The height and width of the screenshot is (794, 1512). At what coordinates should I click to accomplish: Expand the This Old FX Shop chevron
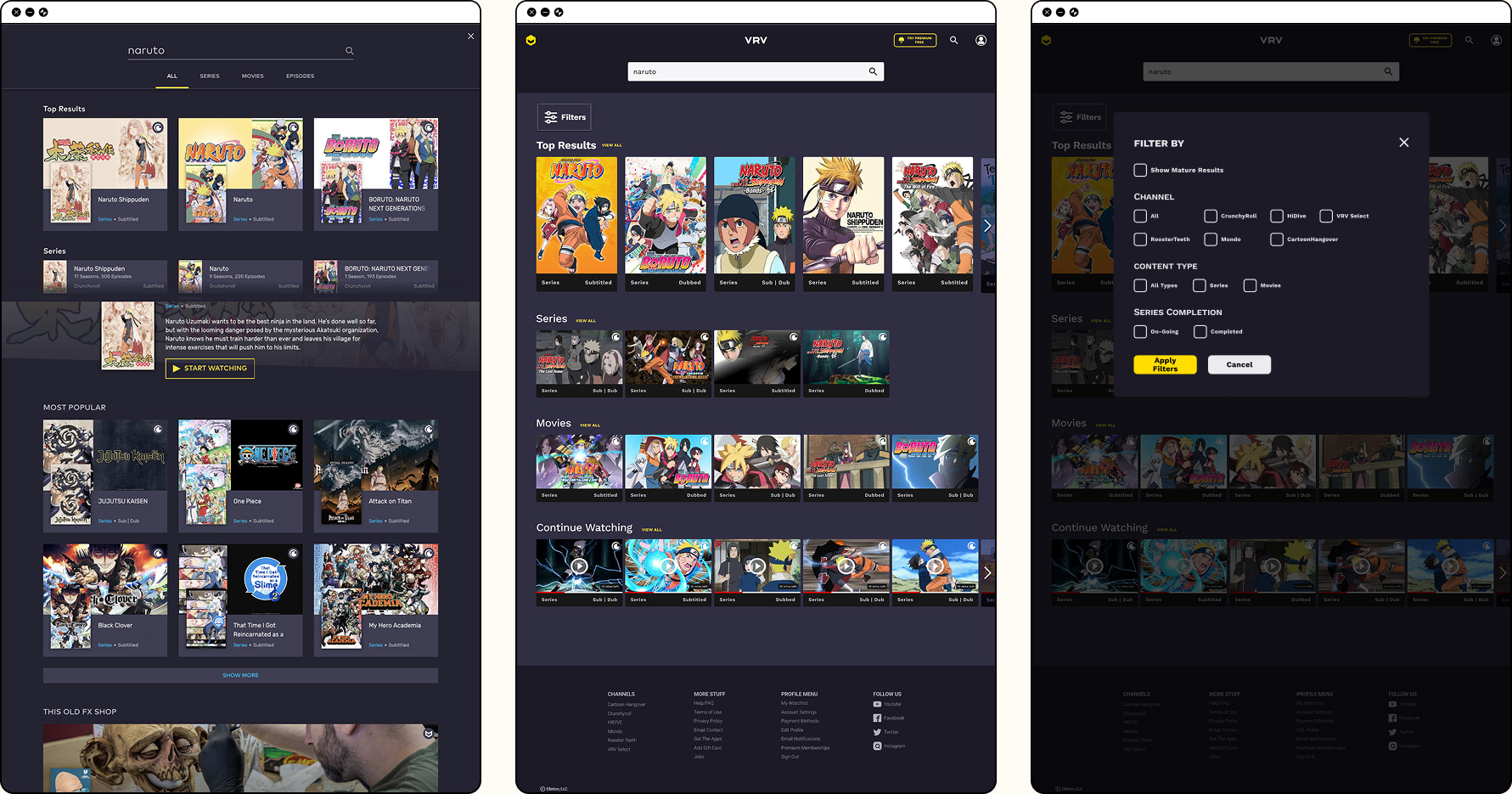[429, 734]
